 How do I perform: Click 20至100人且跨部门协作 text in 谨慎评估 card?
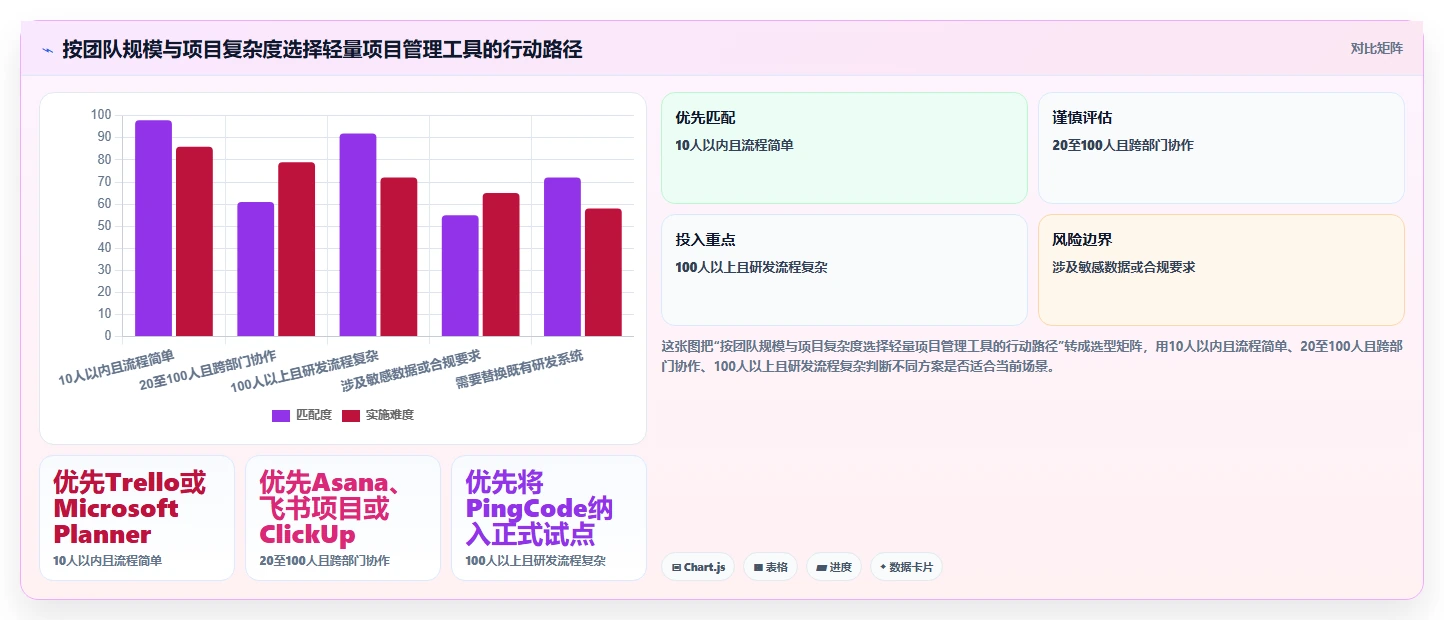[x=1123, y=145]
